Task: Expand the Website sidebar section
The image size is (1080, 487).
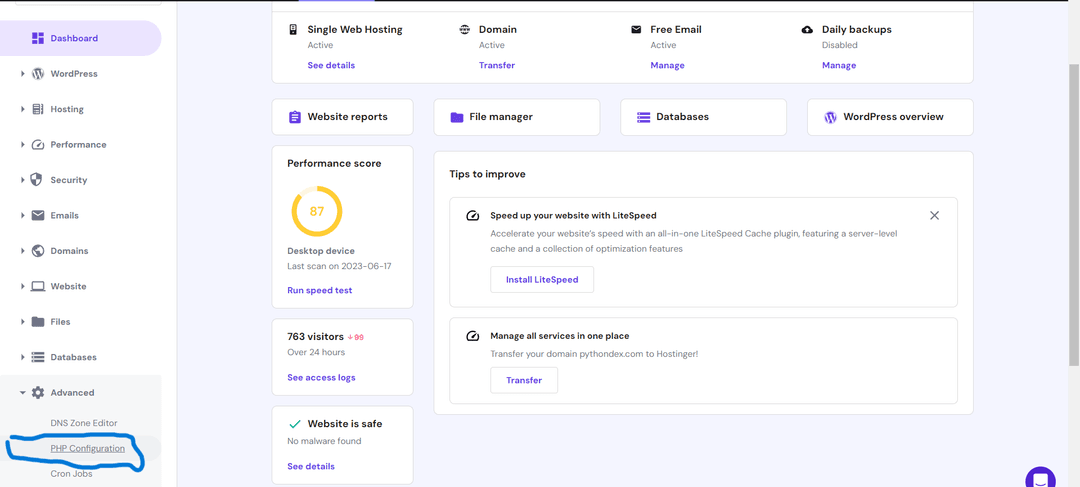Action: click(68, 286)
